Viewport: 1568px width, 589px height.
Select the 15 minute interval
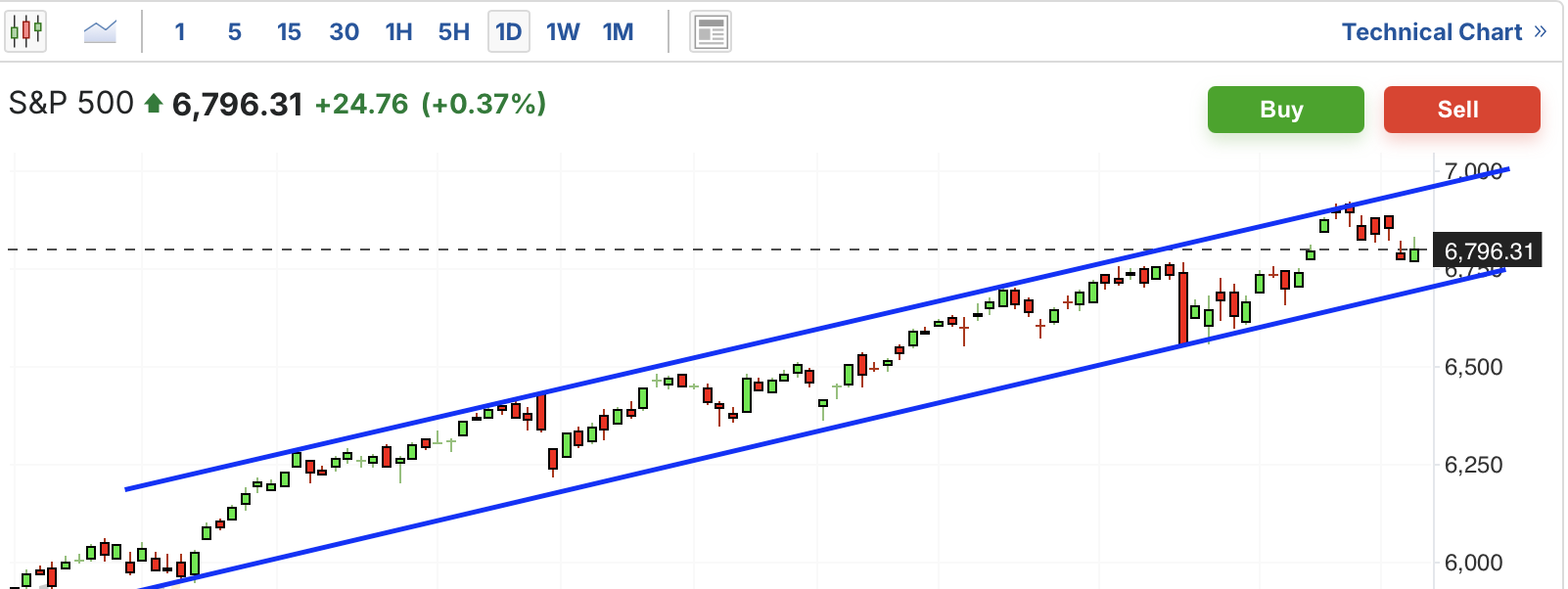coord(289,32)
